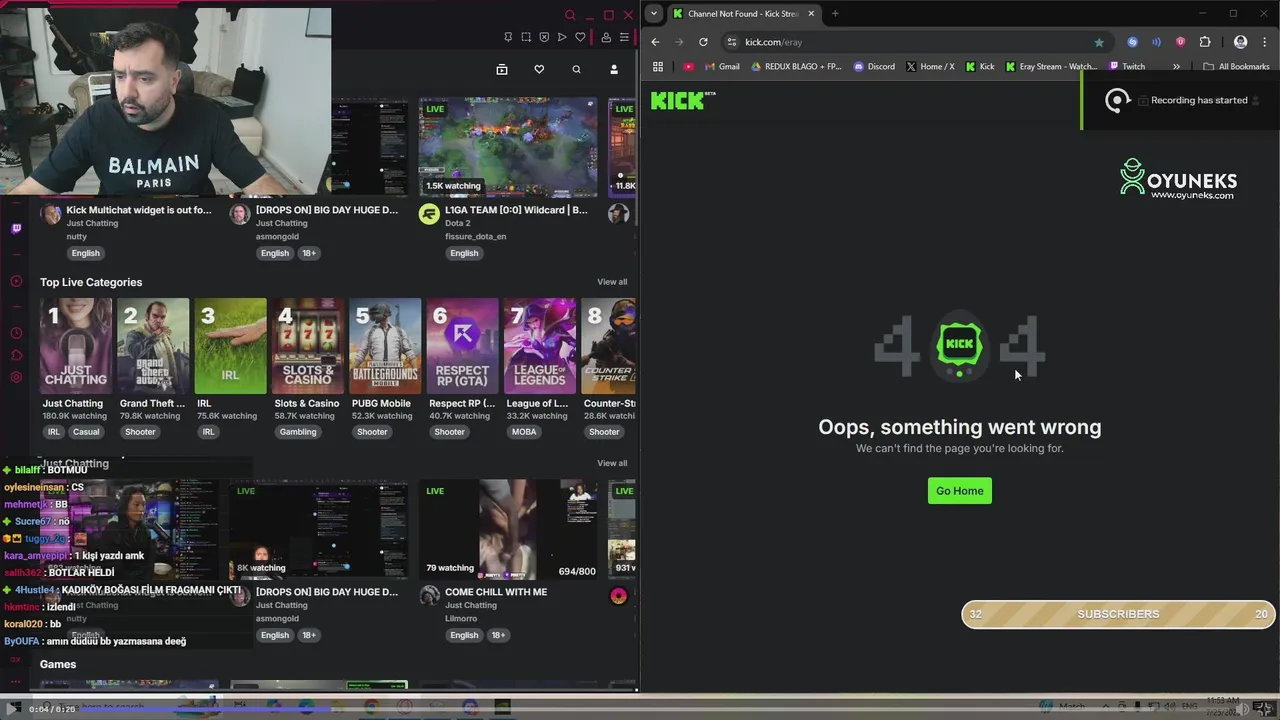
Task: Open Discord bookmark
Action: tap(874, 67)
